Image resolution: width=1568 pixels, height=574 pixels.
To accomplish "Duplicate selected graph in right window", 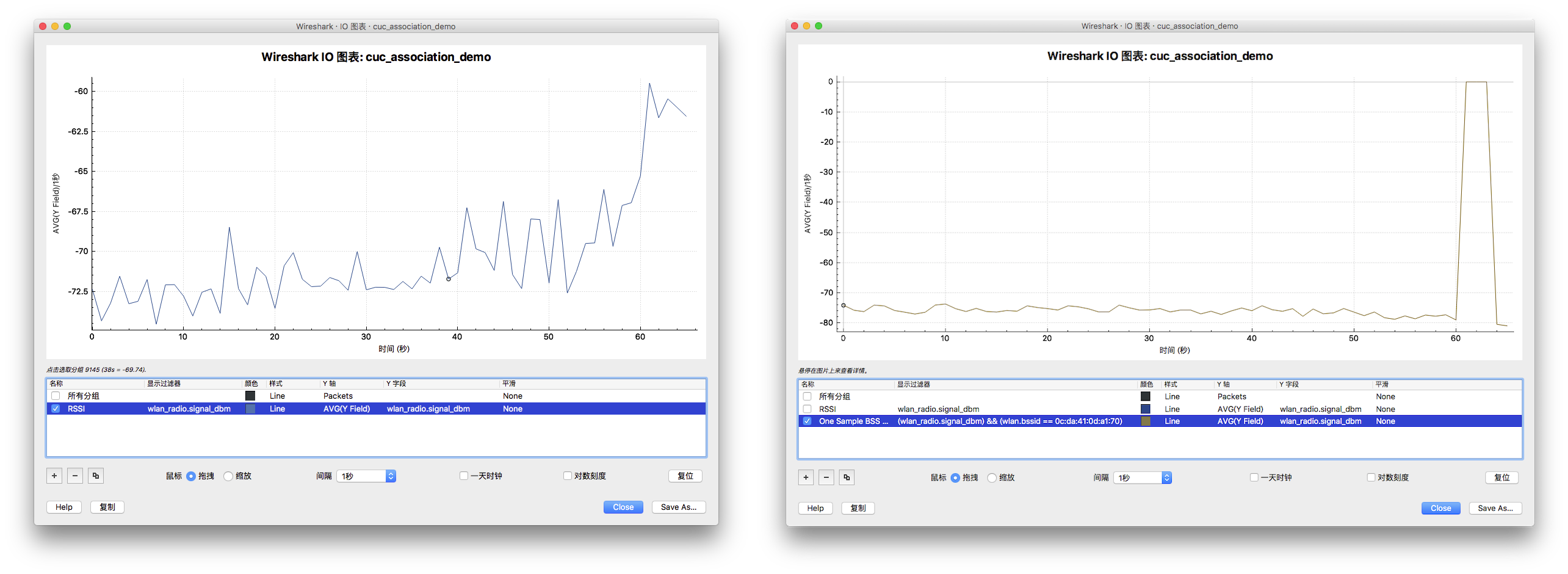I will click(x=847, y=478).
